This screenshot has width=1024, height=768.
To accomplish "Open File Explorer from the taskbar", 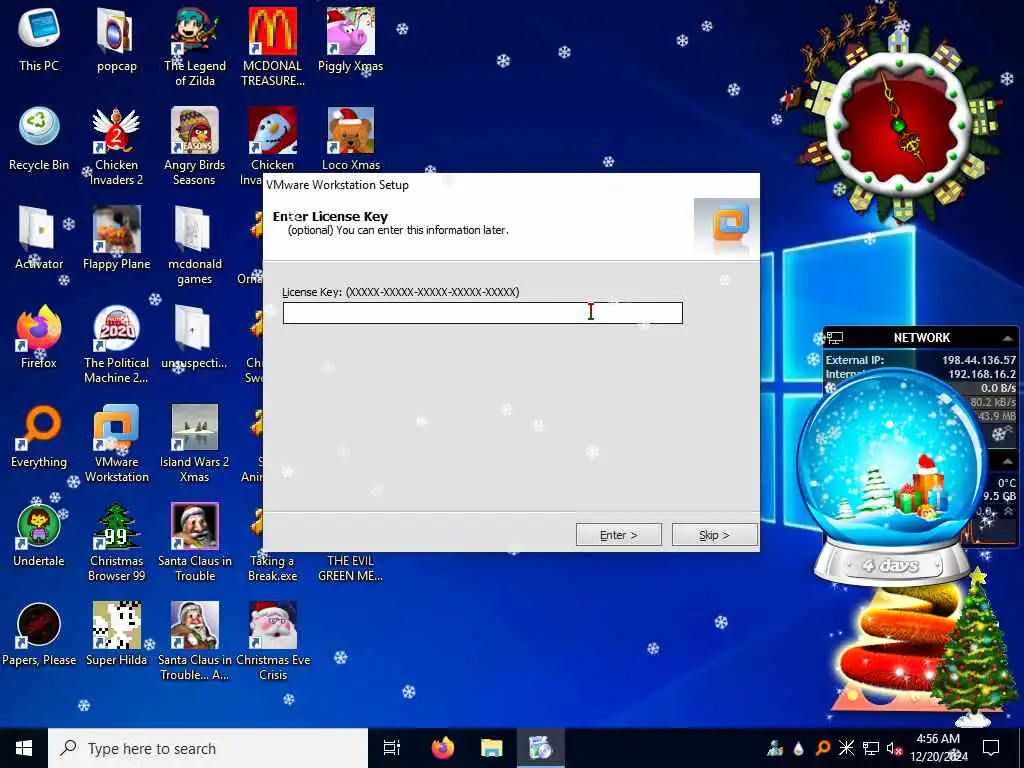I will click(492, 748).
